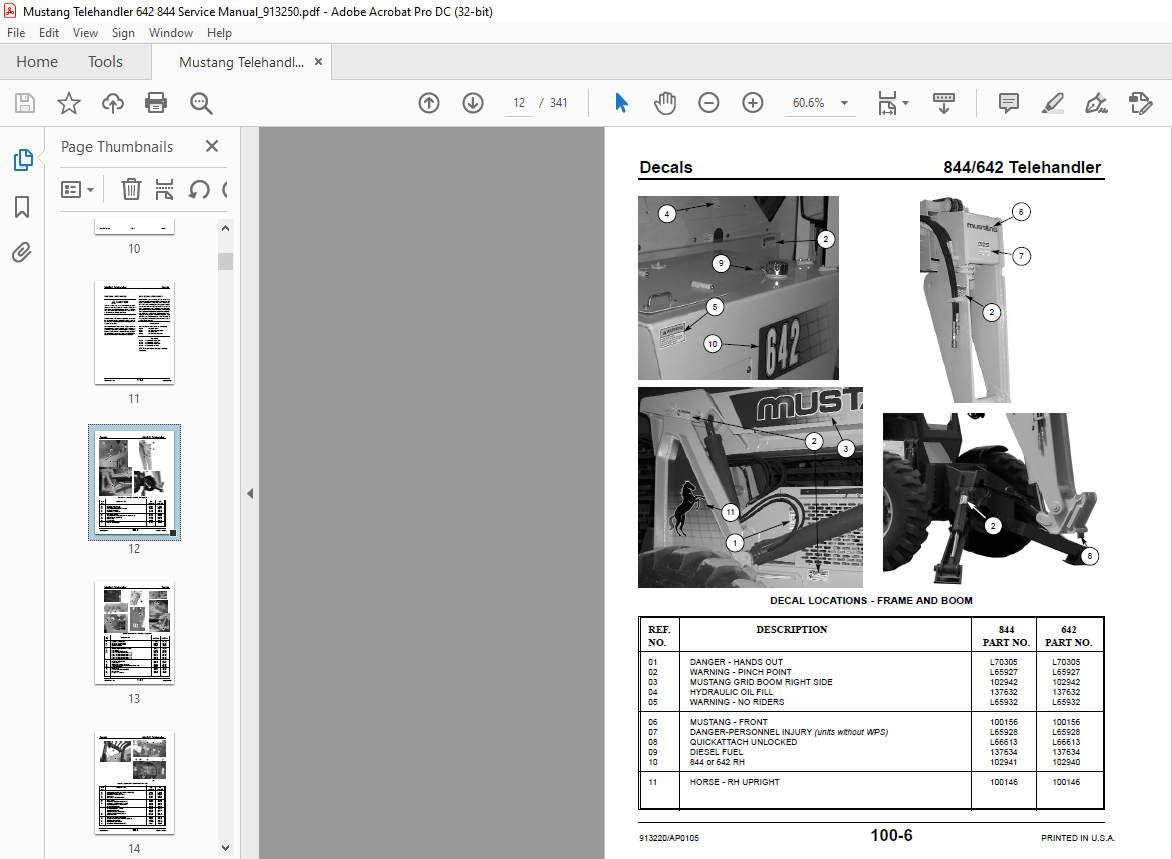This screenshot has height=859, width=1172.
Task: Collapse the navigation pane with arrow
Action: tap(250, 493)
